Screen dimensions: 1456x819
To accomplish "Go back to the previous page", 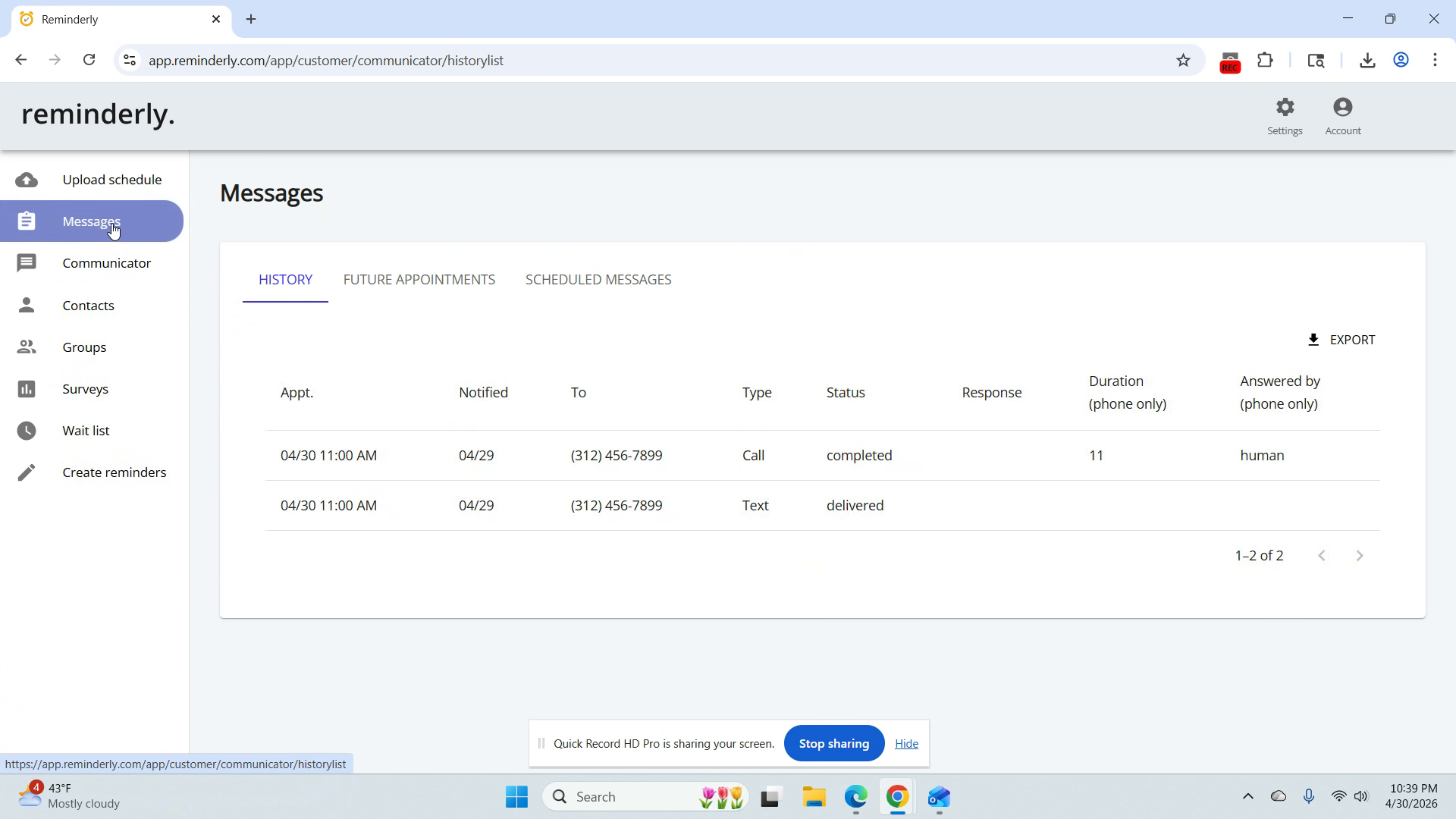I will (x=20, y=60).
